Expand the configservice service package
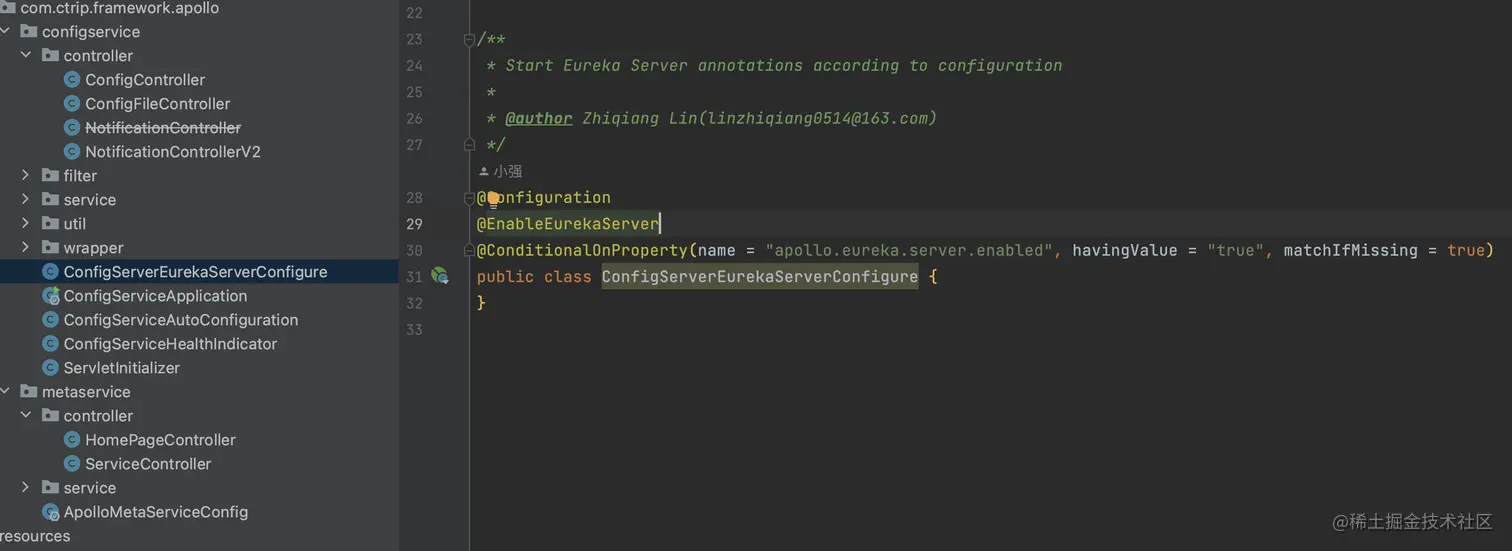 tap(27, 200)
